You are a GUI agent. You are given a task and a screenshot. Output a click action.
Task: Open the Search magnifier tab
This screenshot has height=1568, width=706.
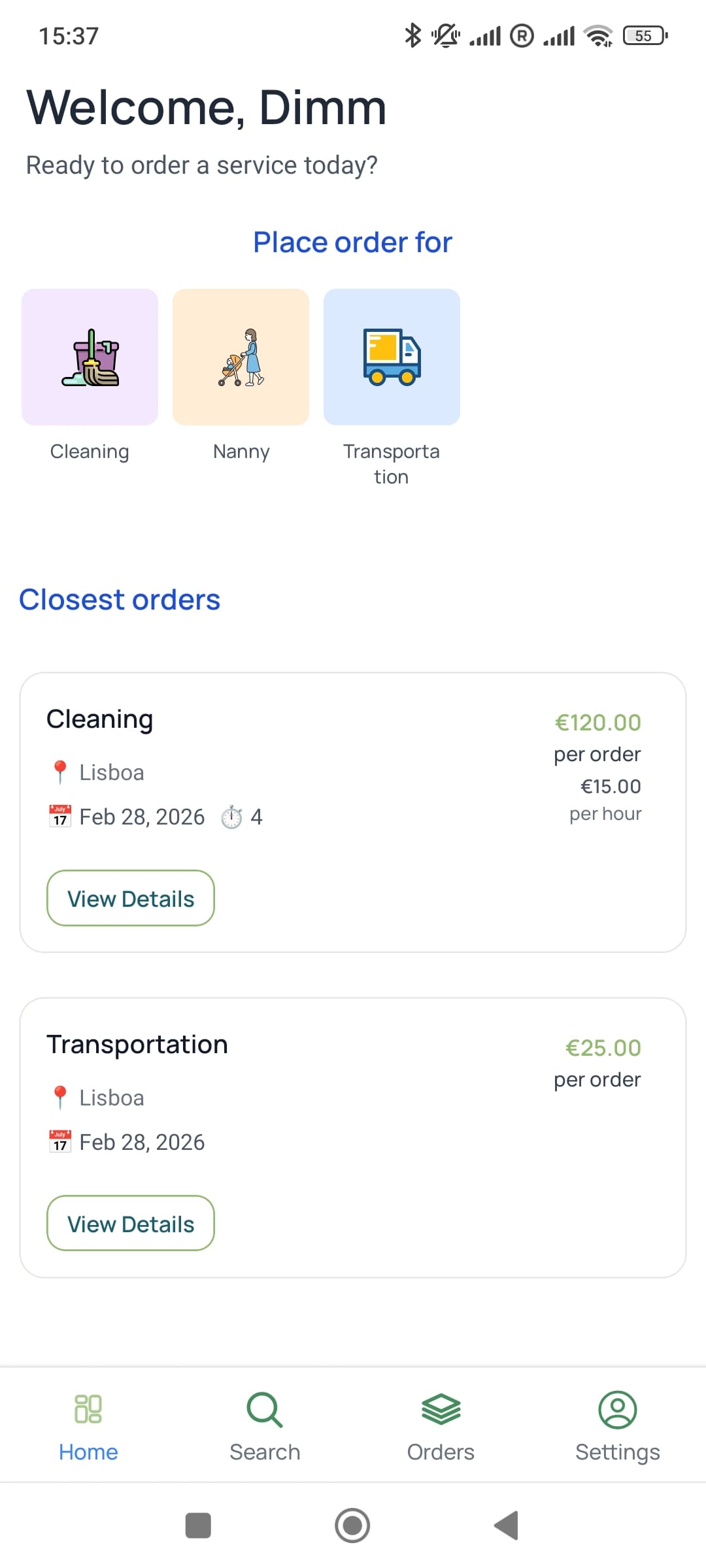[x=265, y=1409]
